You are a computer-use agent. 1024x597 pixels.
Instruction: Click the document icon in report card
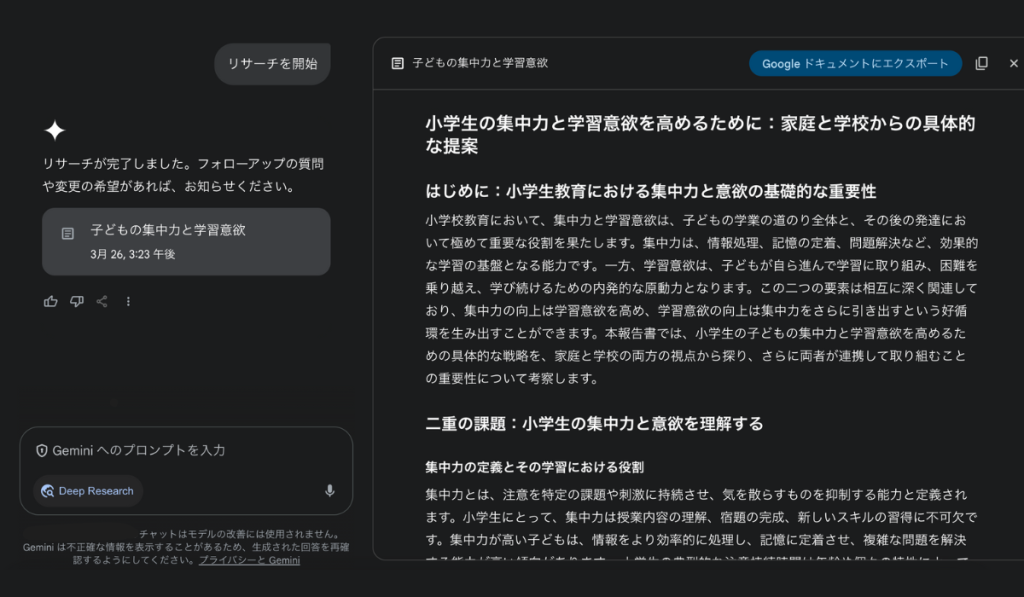click(x=68, y=234)
